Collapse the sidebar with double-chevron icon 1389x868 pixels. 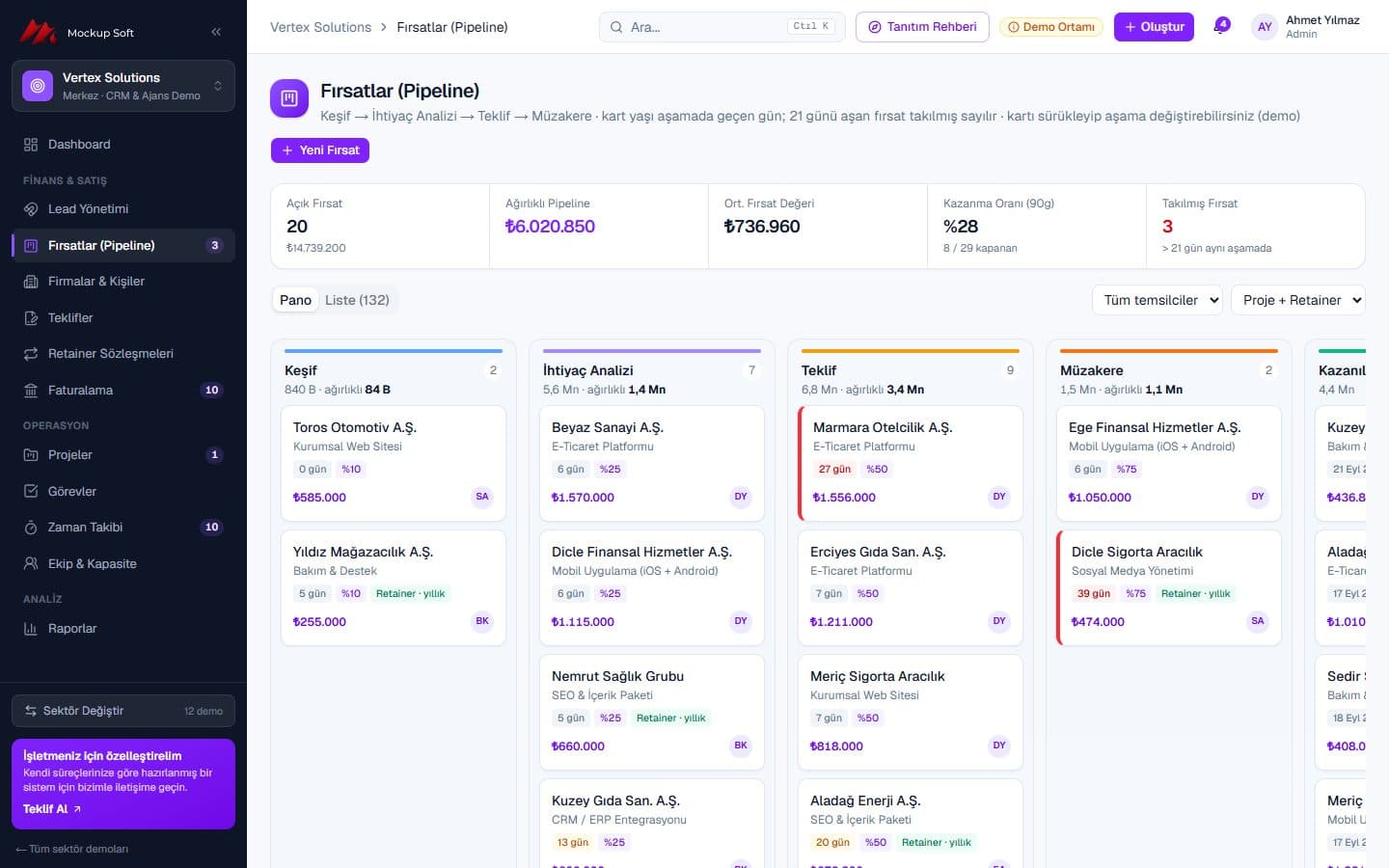point(216,32)
